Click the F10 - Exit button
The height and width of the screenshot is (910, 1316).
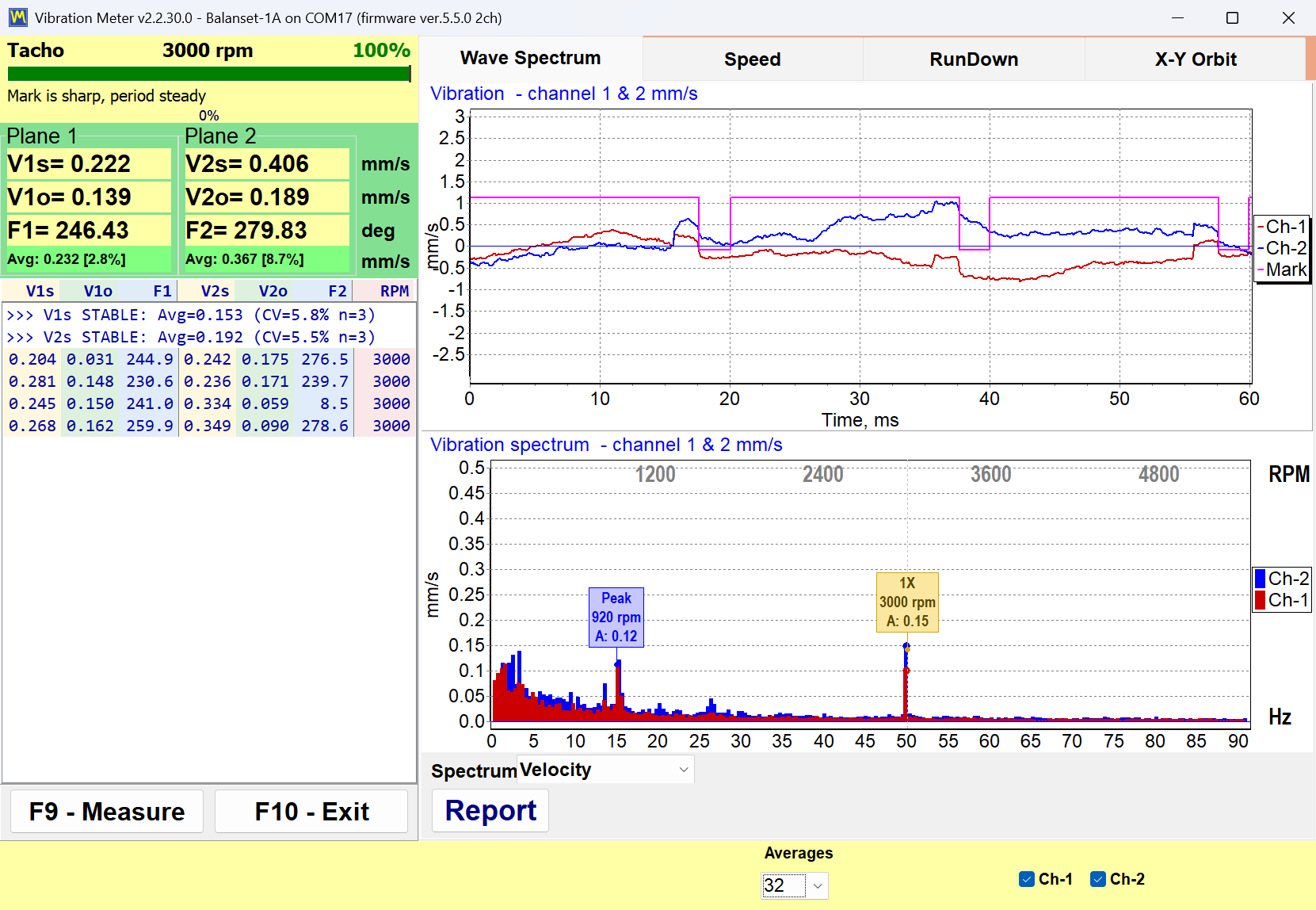click(311, 811)
